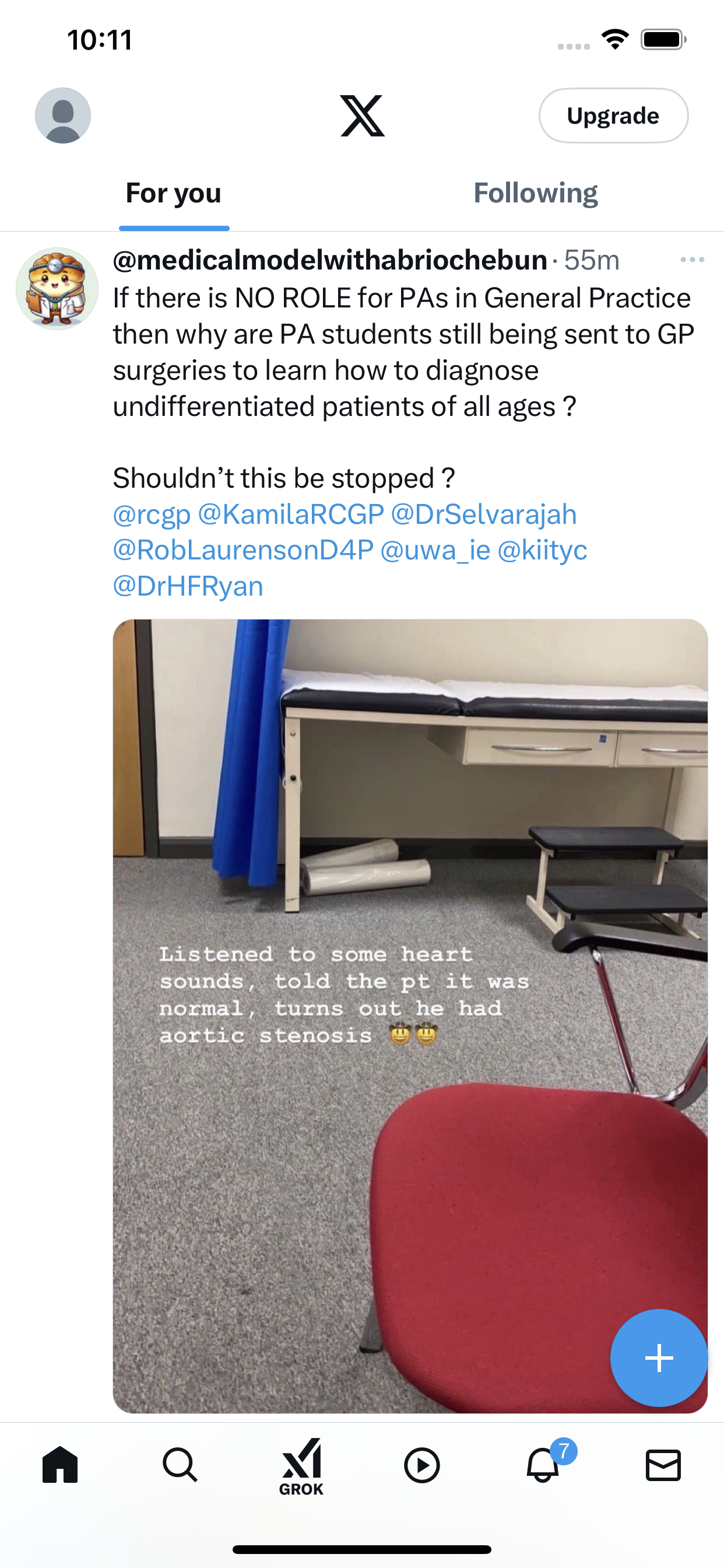The width and height of the screenshot is (724, 1568).
Task: Open the Search magnifier icon
Action: pyautogui.click(x=180, y=1465)
